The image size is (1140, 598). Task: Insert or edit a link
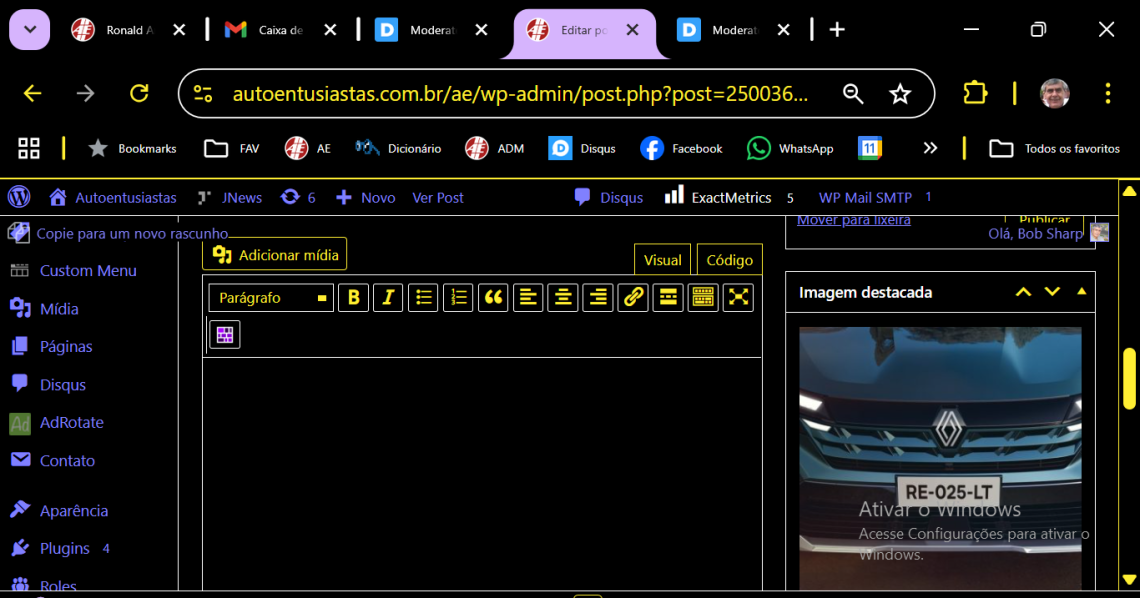pos(633,297)
